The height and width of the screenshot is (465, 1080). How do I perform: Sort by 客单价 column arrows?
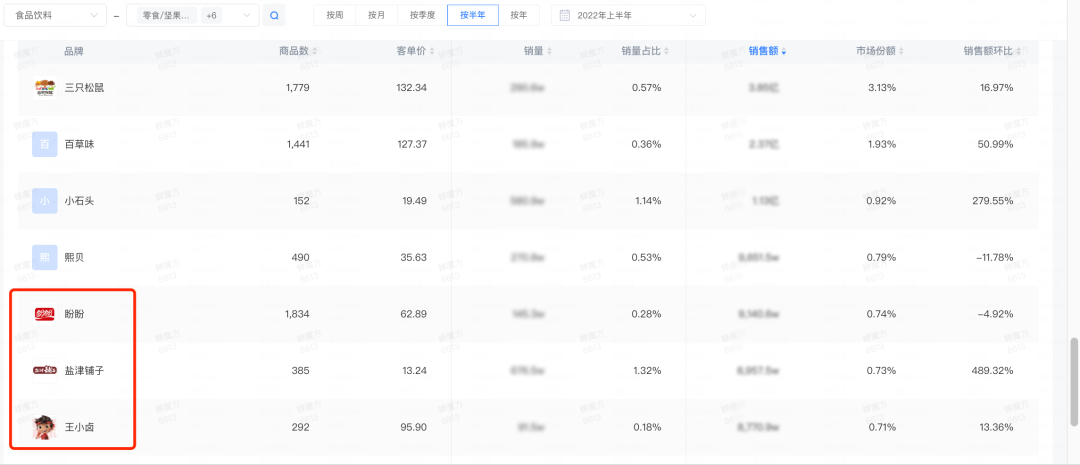click(431, 51)
